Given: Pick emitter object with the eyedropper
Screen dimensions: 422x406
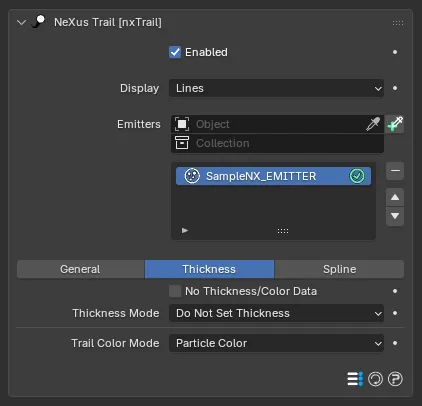Looking at the screenshot, I should tap(373, 124).
